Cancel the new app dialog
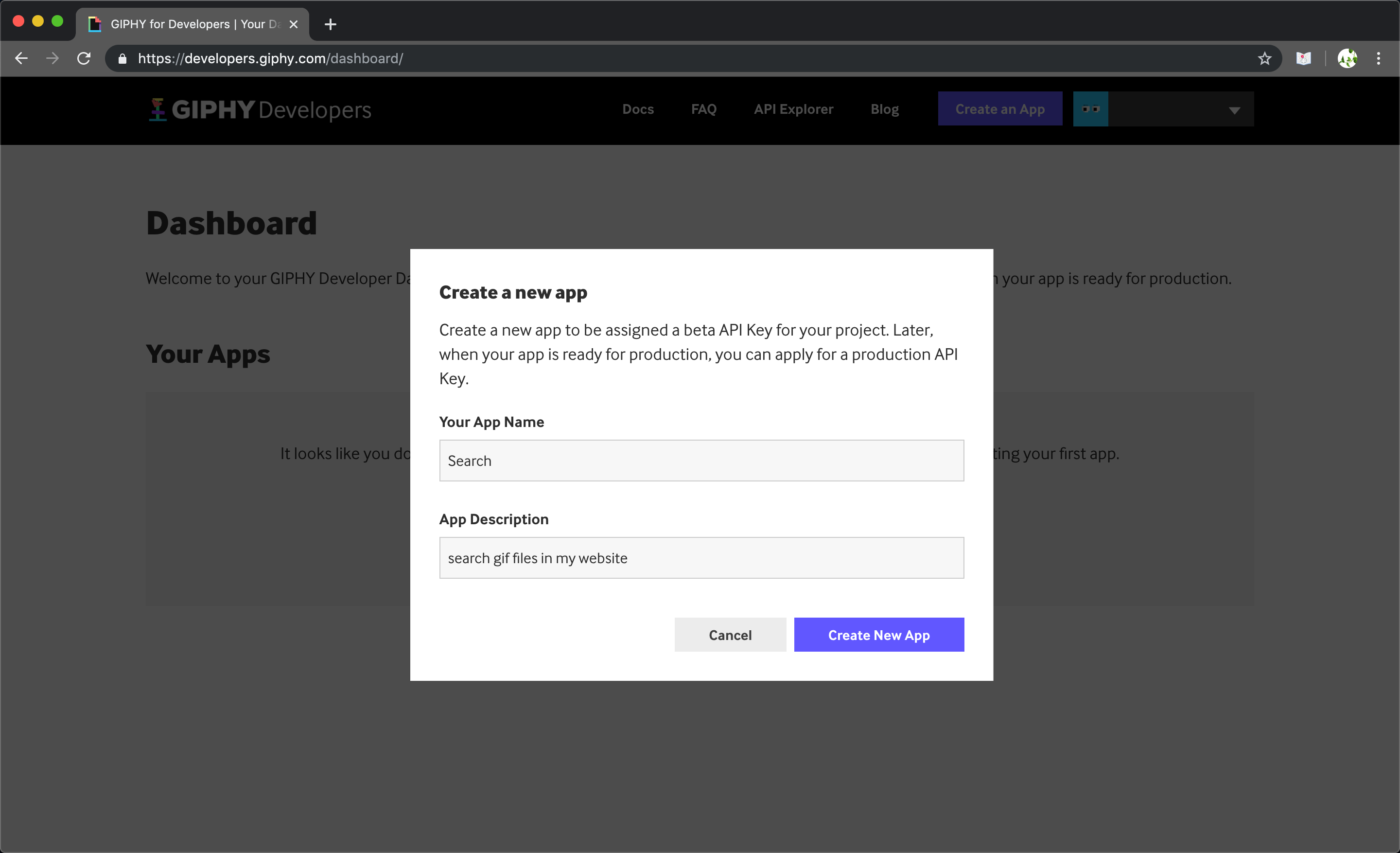The image size is (1400, 853). click(x=730, y=635)
